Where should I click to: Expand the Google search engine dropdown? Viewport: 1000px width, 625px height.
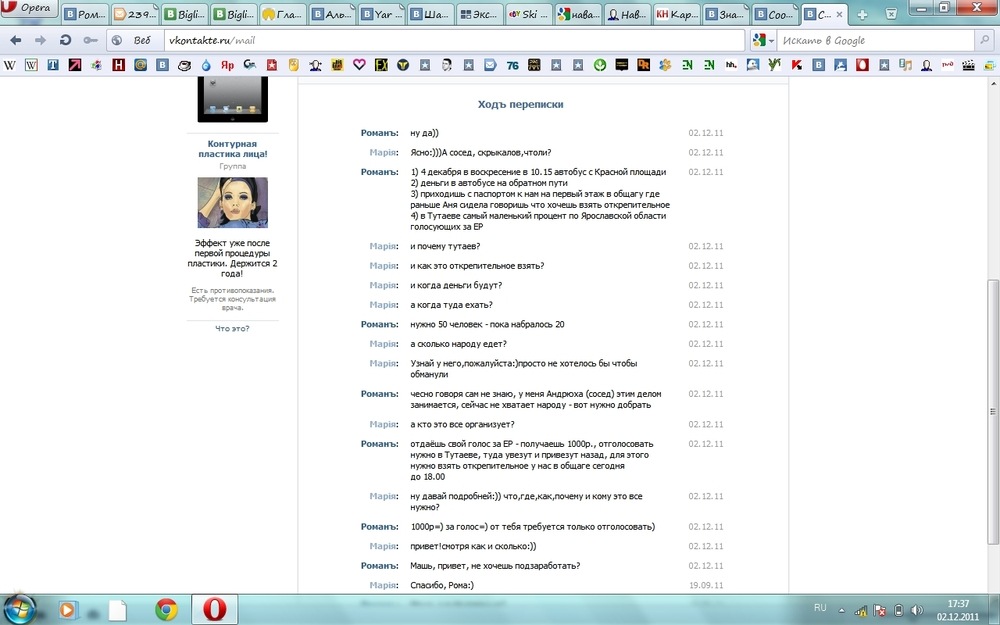click(764, 40)
